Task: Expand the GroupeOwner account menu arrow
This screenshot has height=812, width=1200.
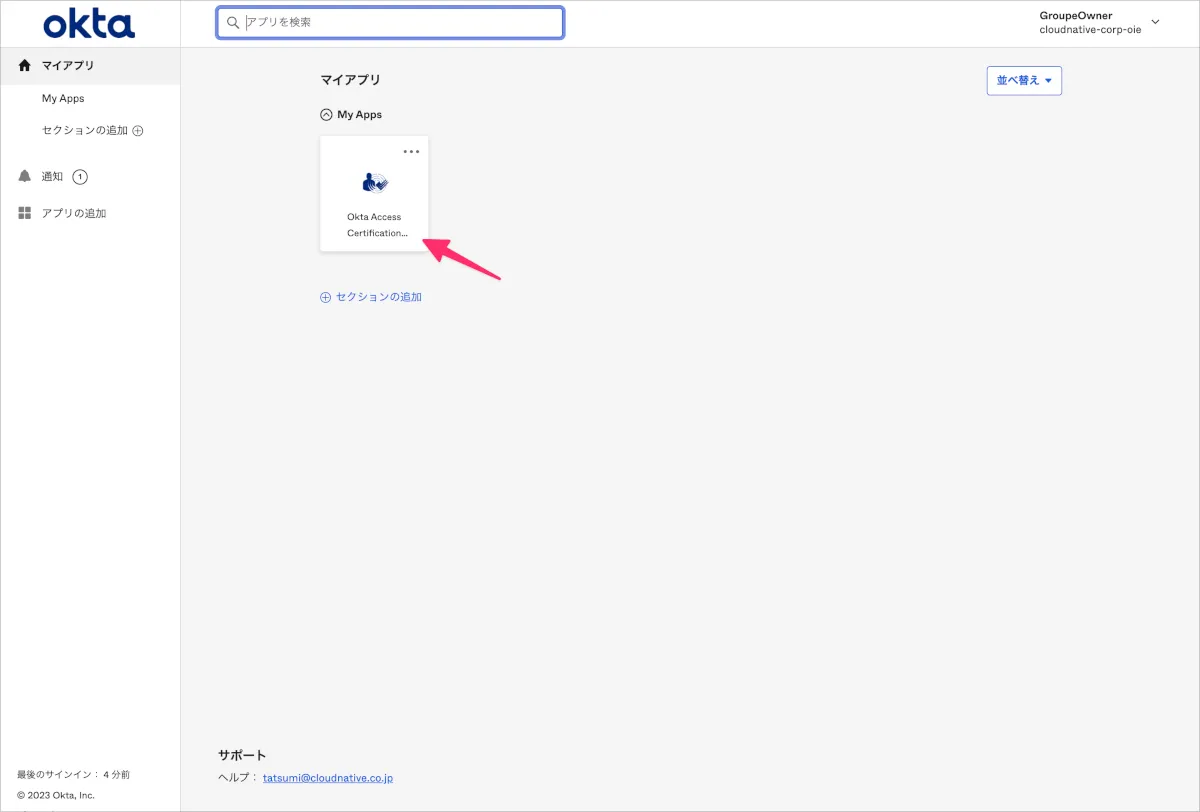Action: coord(1156,22)
